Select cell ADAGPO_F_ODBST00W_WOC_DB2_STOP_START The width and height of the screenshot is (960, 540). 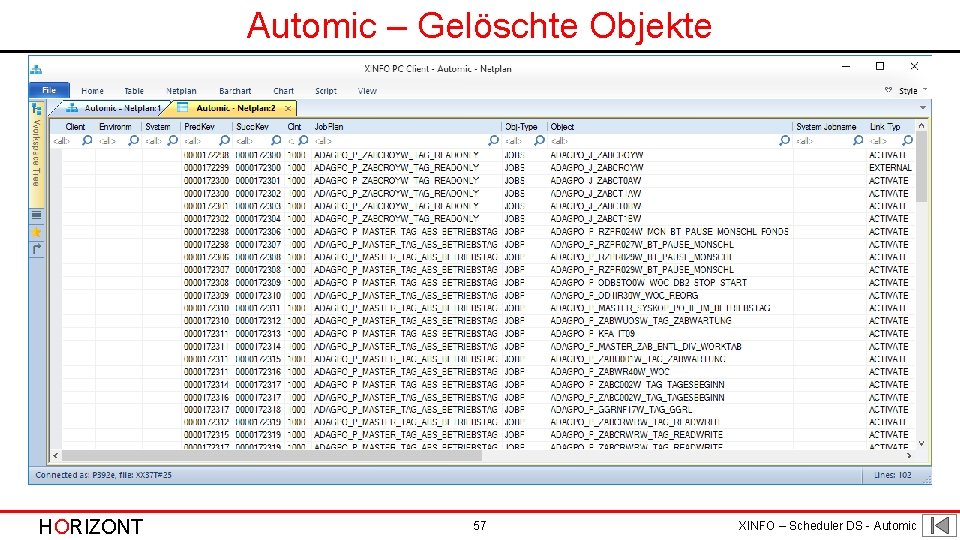pyautogui.click(x=648, y=282)
